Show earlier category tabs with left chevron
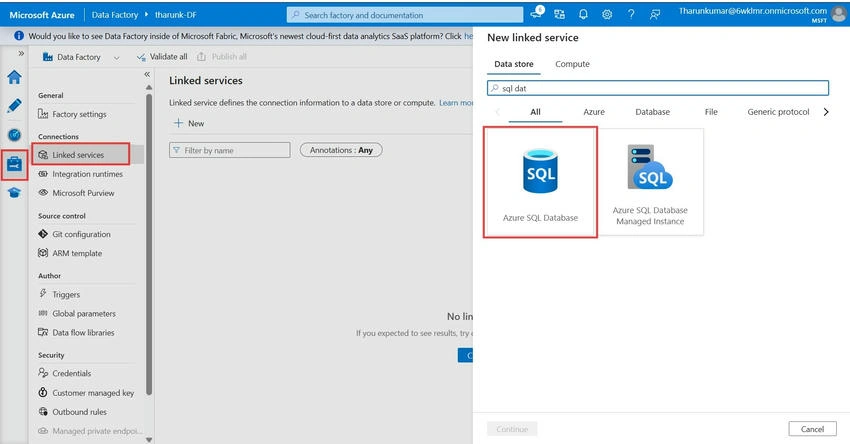Image resolution: width=850 pixels, height=444 pixels. coord(497,112)
